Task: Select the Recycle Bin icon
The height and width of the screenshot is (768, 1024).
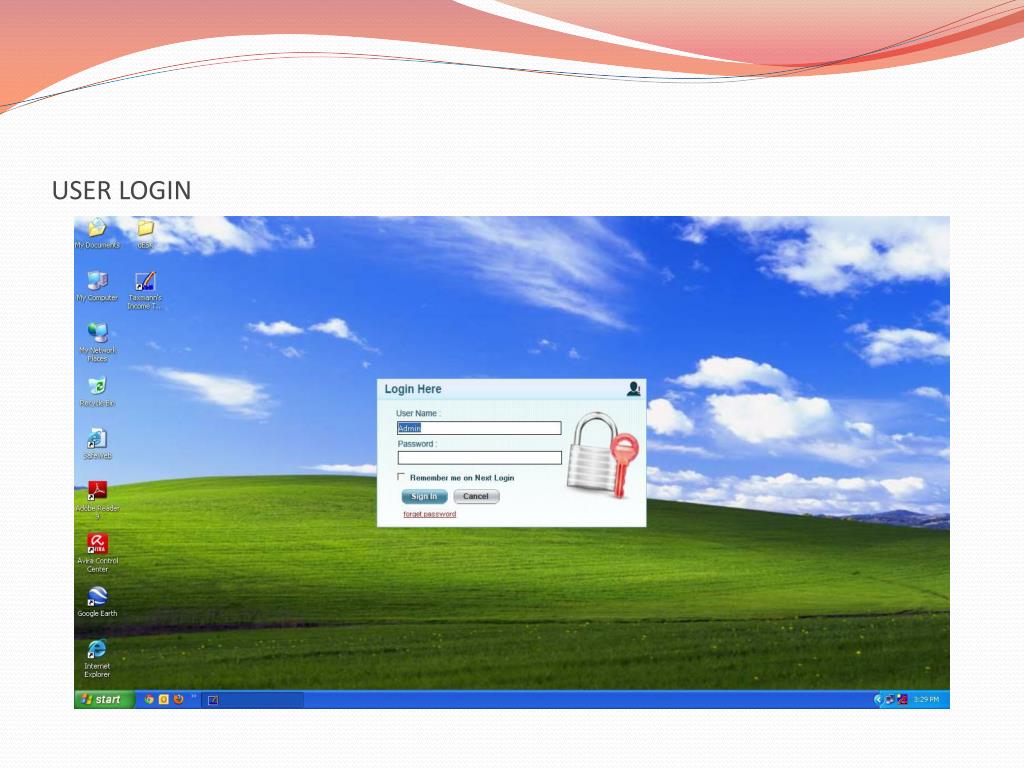Action: [97, 392]
